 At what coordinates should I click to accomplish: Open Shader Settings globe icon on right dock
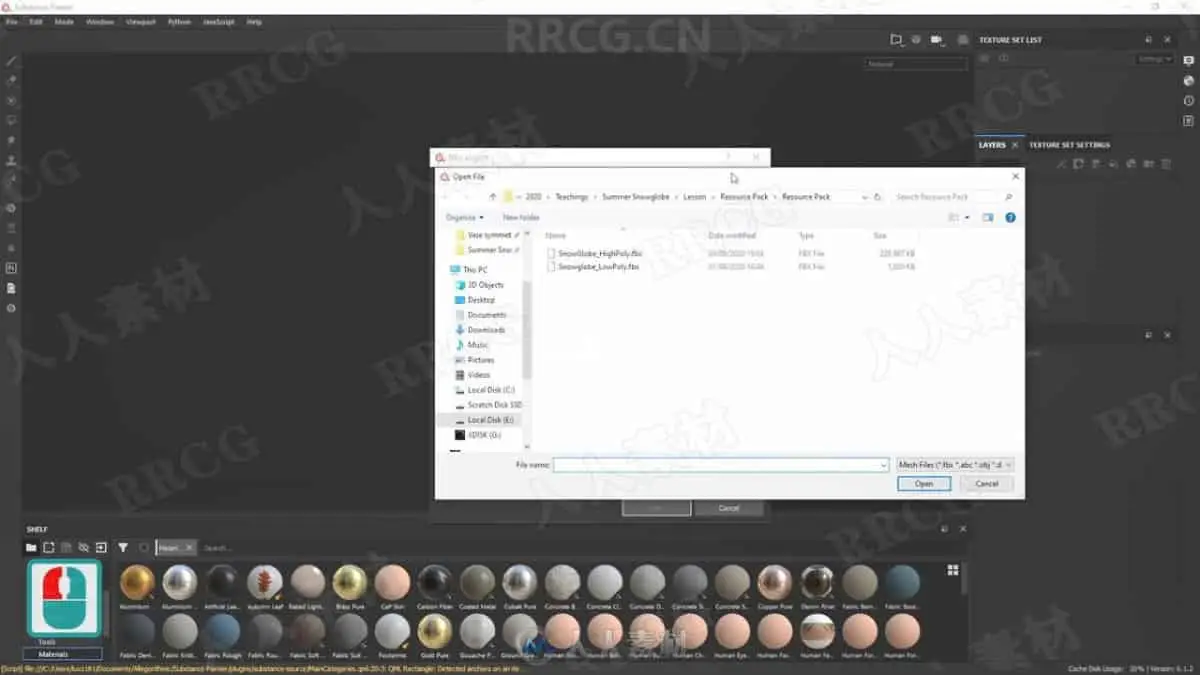coord(1188,81)
